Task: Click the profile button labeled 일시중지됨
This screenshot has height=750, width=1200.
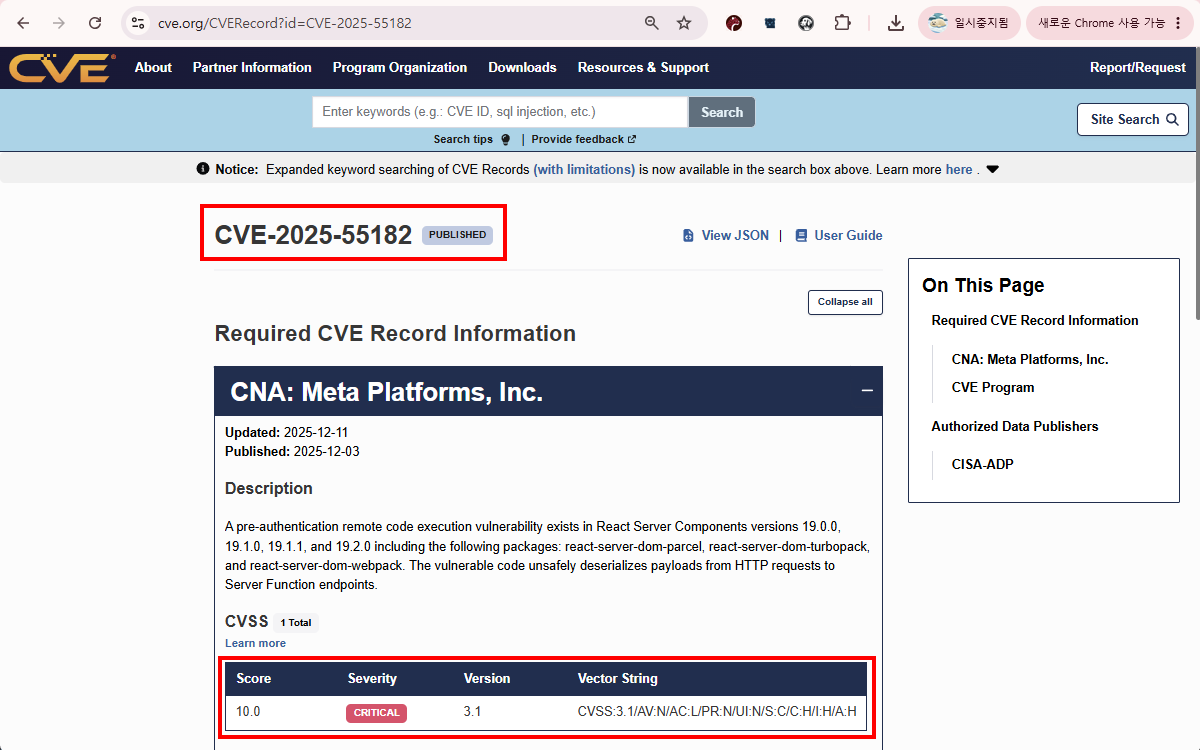Action: click(x=969, y=23)
